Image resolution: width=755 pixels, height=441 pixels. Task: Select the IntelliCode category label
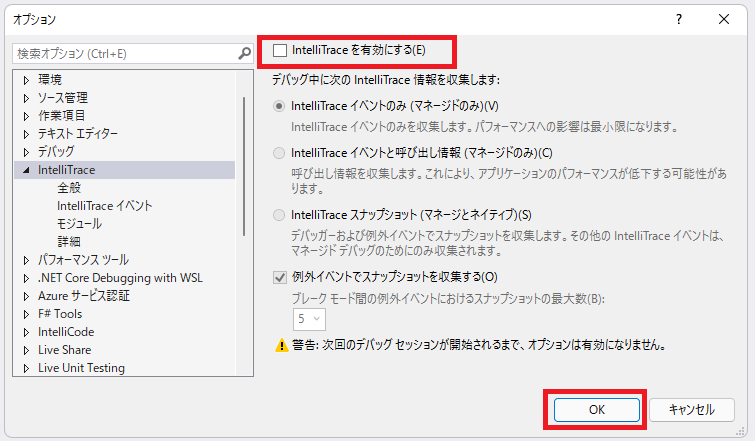click(x=66, y=332)
